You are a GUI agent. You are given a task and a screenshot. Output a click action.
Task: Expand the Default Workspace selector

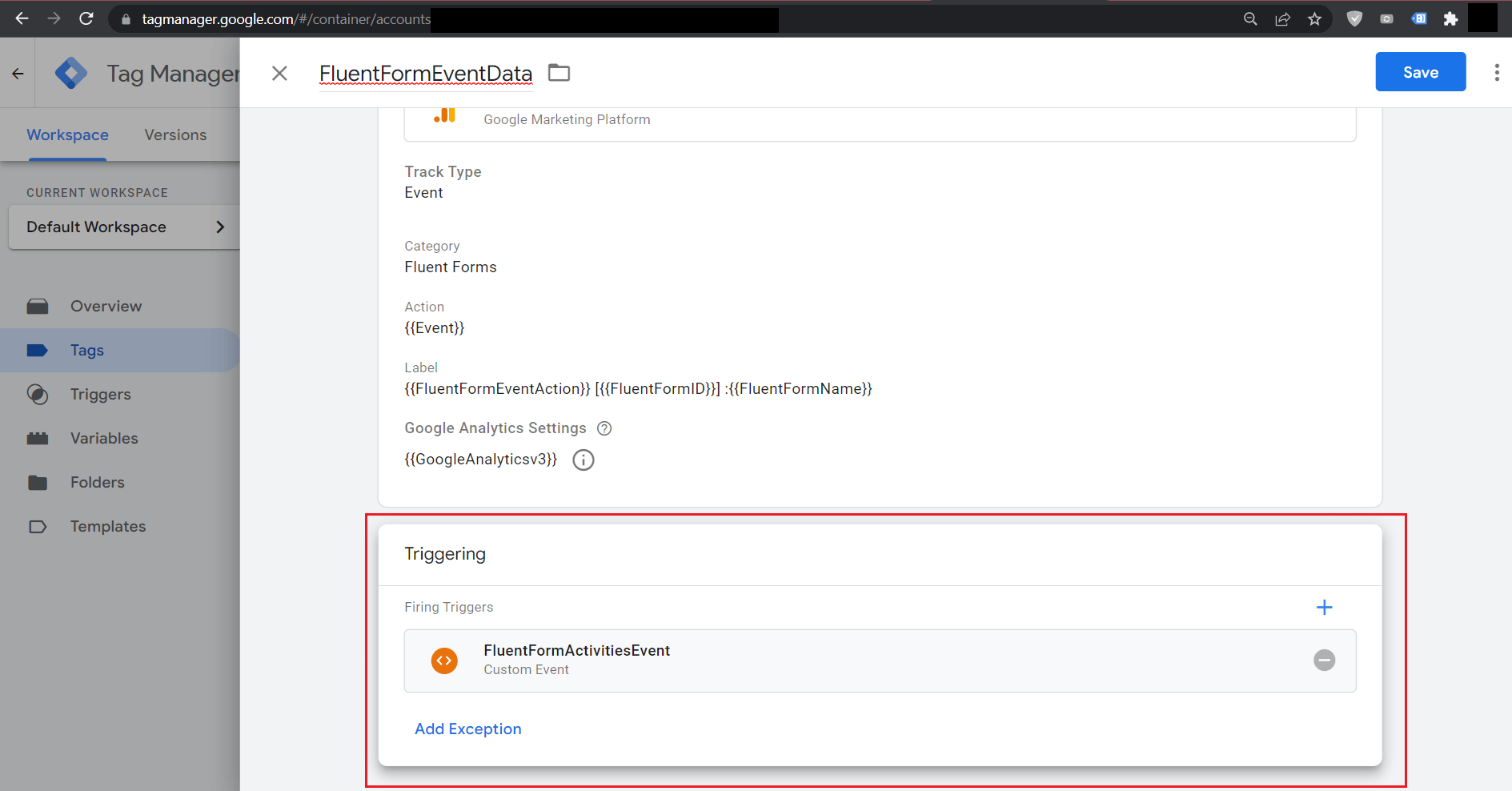click(x=124, y=227)
